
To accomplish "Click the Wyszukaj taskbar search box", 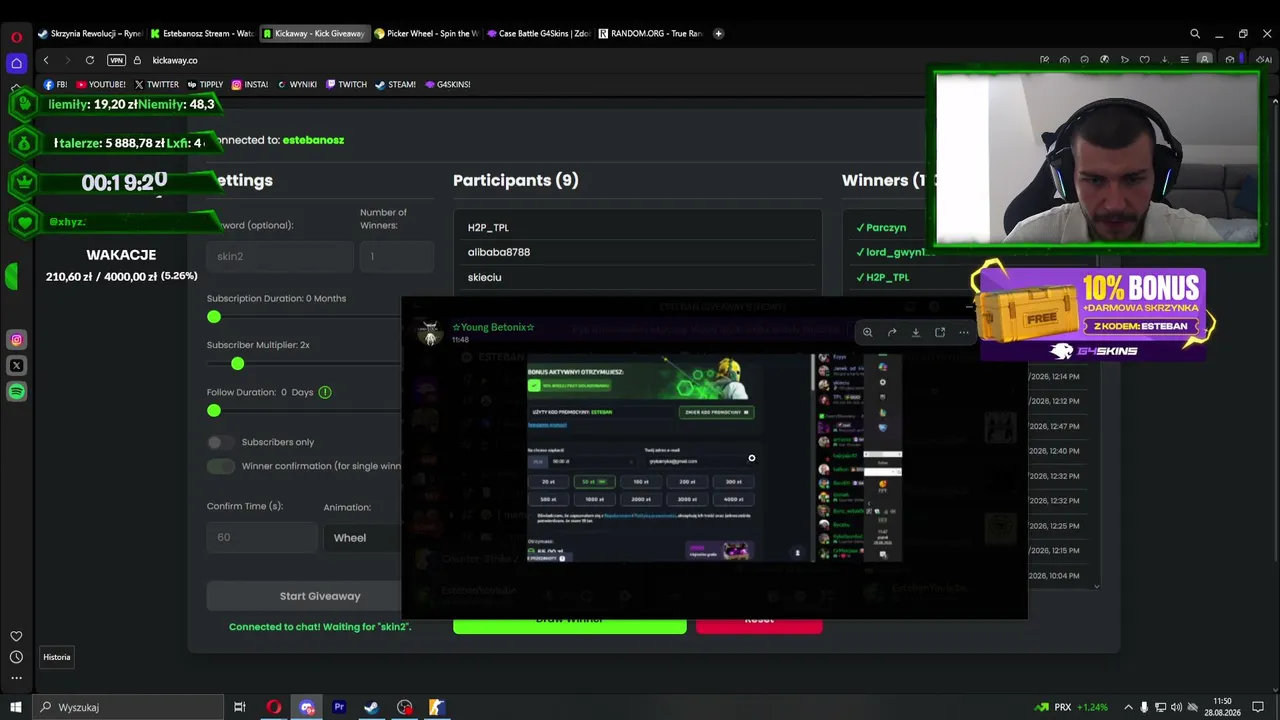I will (130, 707).
